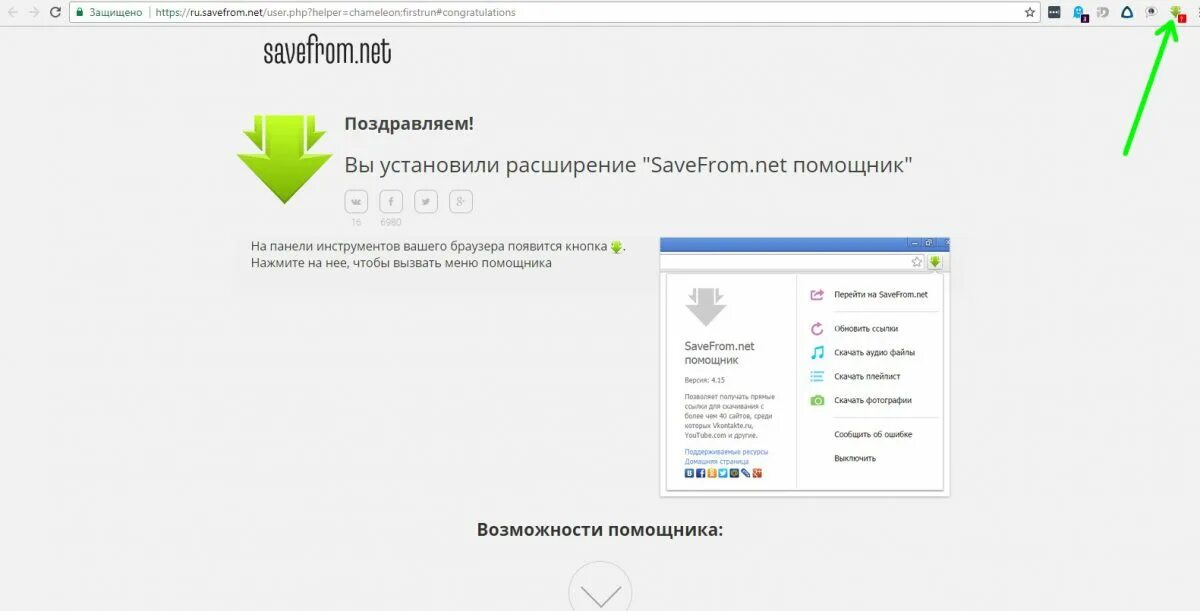Image resolution: width=1200 pixels, height=611 pixels.
Task: Share the page on Google Plus
Action: tap(461, 201)
